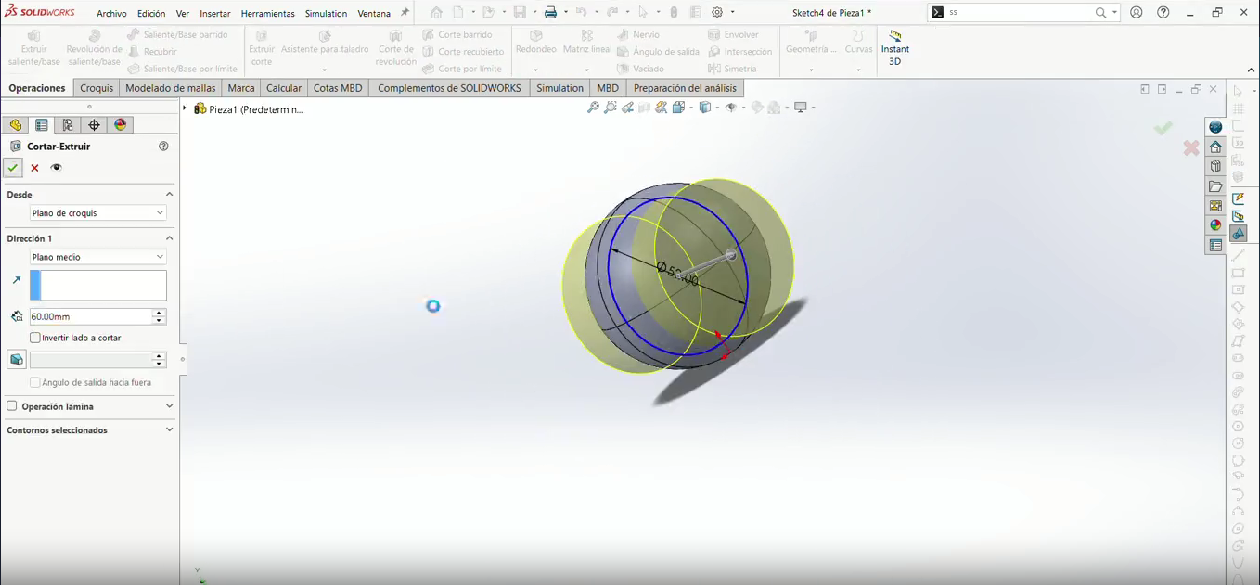The image size is (1260, 585).
Task: Open the Design Library task pane tab
Action: click(1216, 166)
